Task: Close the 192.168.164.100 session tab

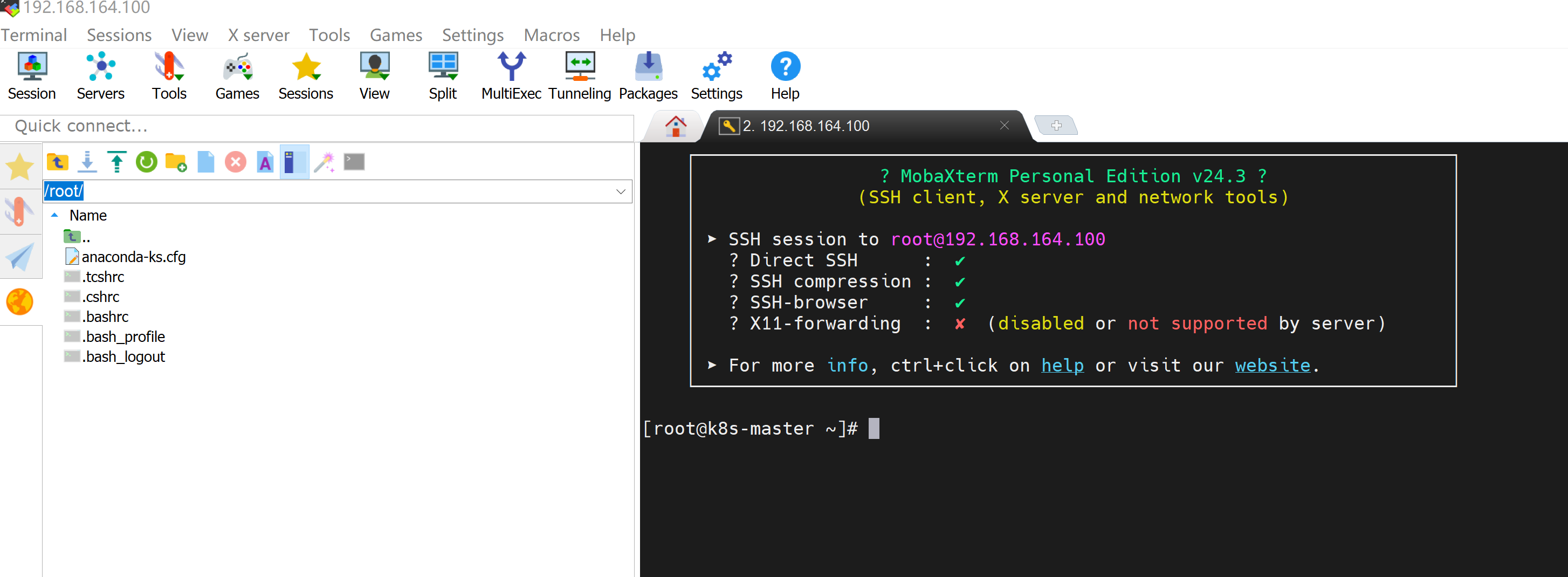Action: point(1005,126)
